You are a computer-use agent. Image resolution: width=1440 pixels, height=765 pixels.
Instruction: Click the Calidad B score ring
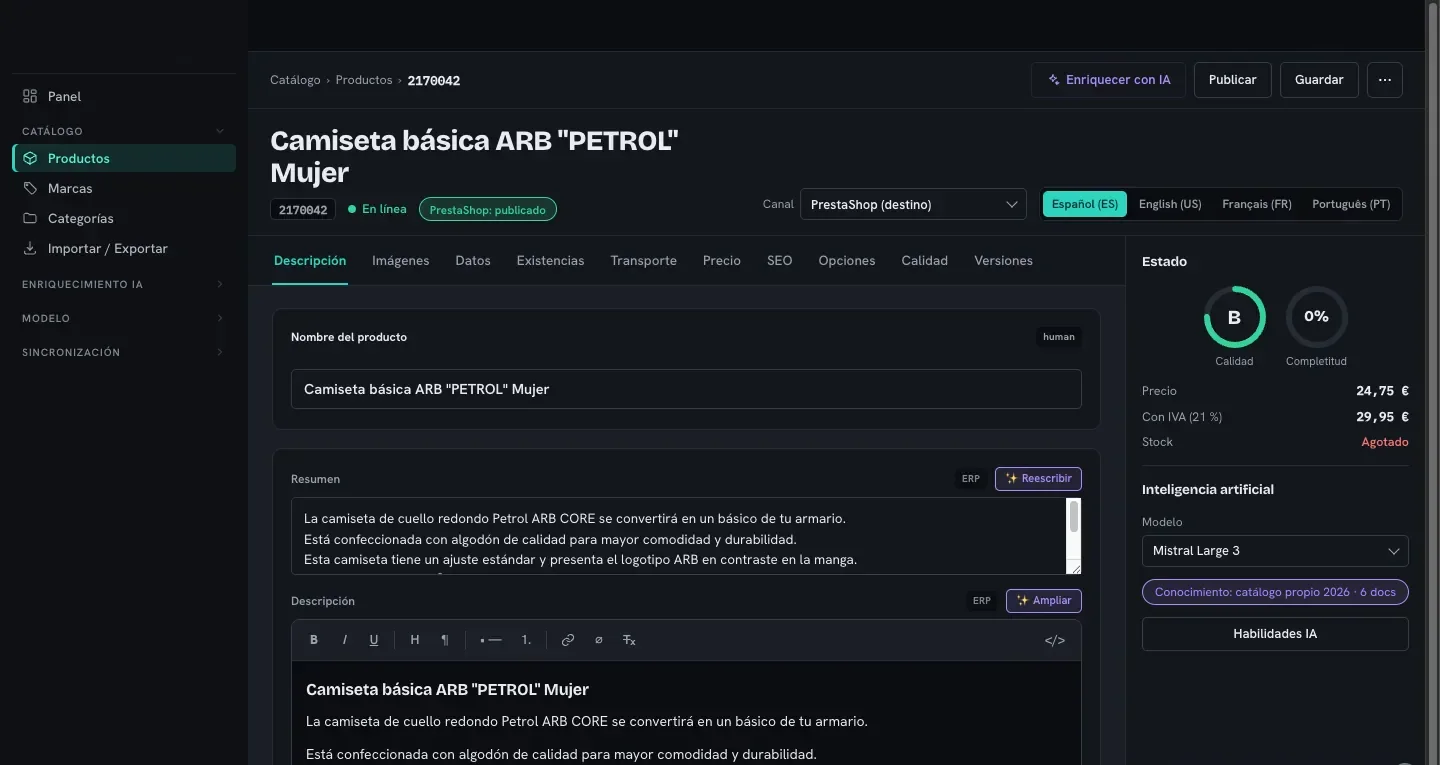coord(1234,317)
